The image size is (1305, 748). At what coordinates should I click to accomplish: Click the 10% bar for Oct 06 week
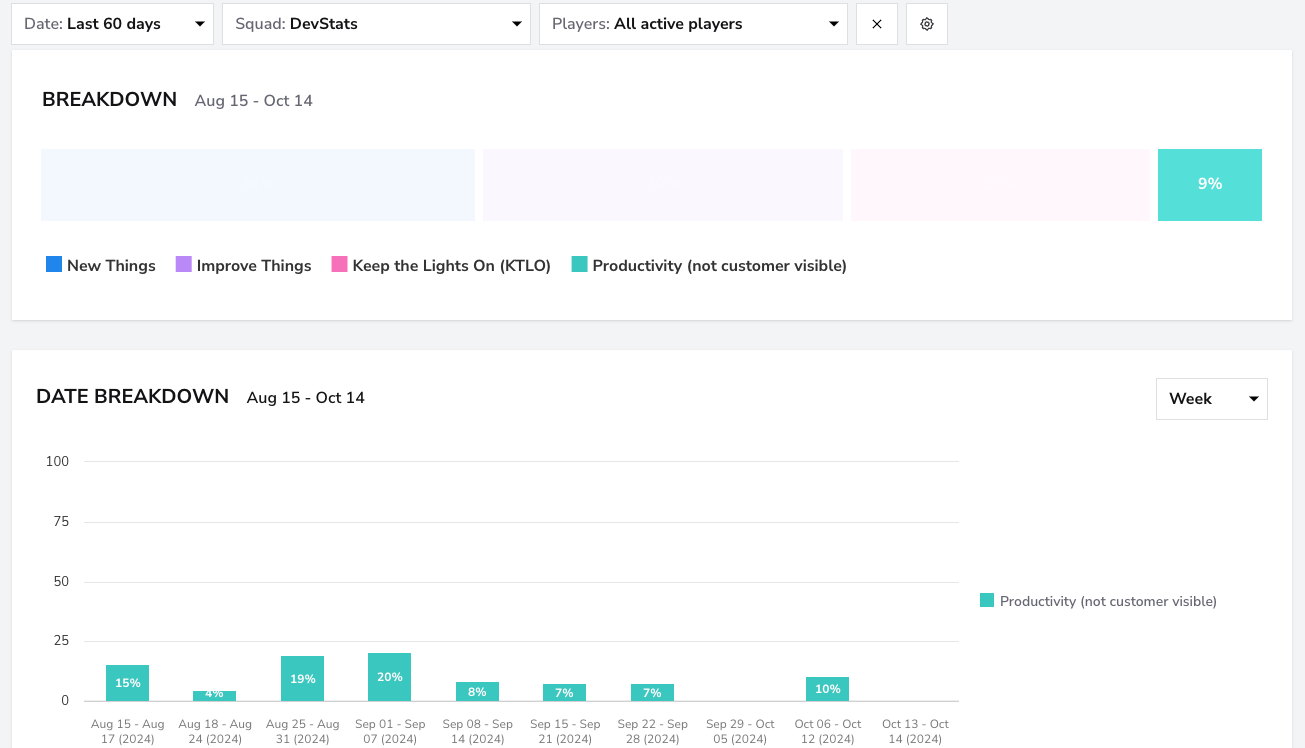(x=827, y=689)
